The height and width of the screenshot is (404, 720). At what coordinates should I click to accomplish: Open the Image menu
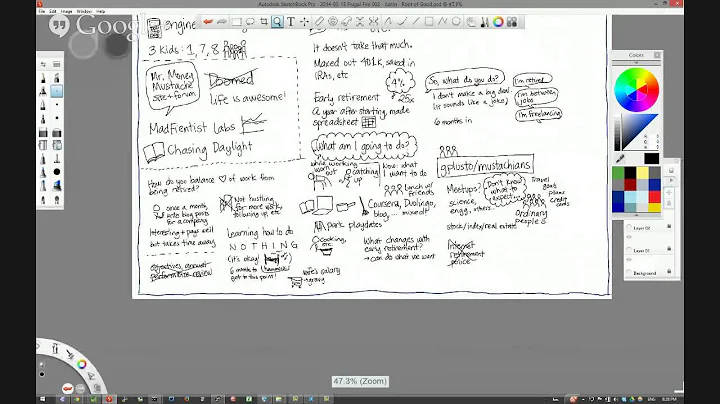pyautogui.click(x=67, y=11)
